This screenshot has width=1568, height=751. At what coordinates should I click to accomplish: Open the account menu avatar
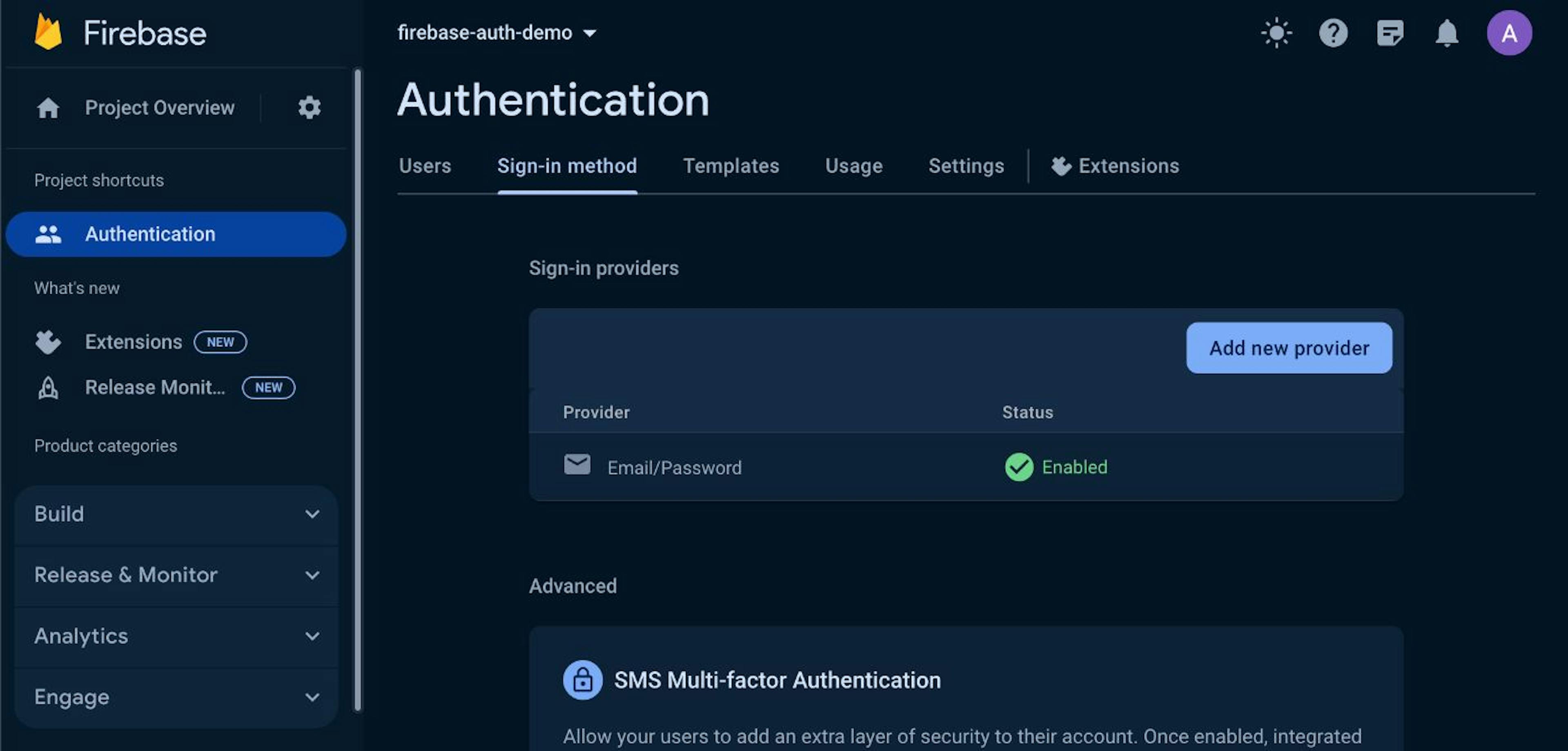point(1510,33)
